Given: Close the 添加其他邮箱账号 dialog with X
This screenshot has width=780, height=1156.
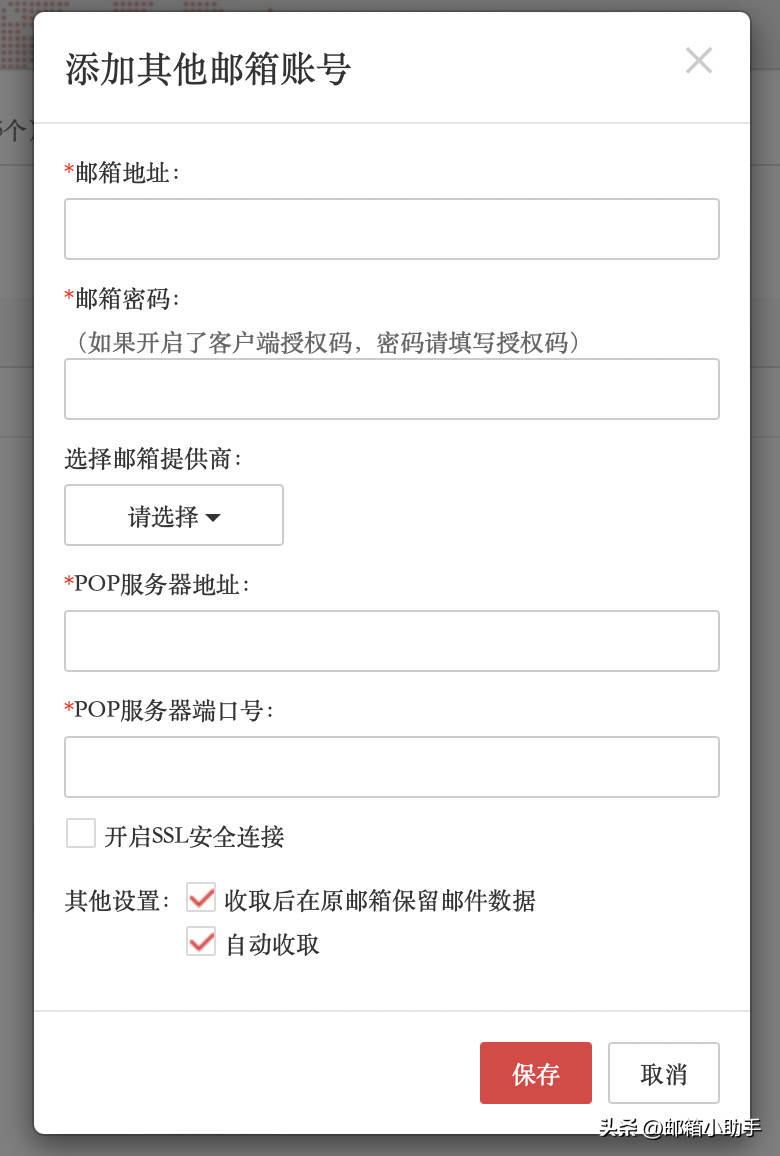Looking at the screenshot, I should [699, 60].
